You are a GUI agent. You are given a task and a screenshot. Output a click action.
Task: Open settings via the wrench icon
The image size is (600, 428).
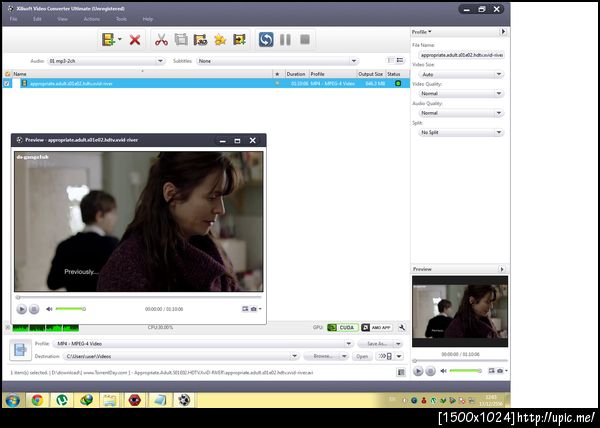(x=402, y=327)
